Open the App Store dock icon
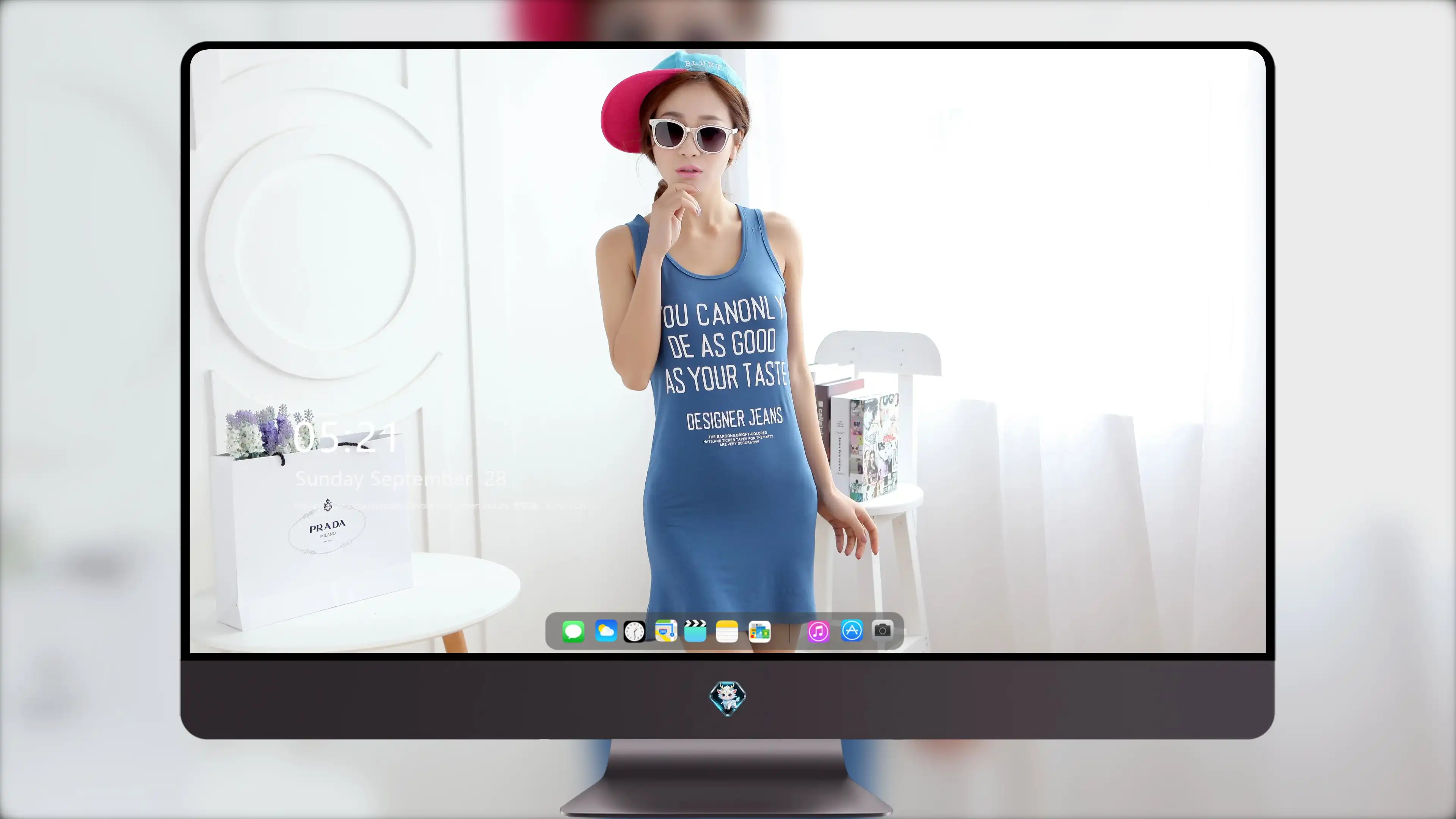The height and width of the screenshot is (819, 1456). point(852,631)
